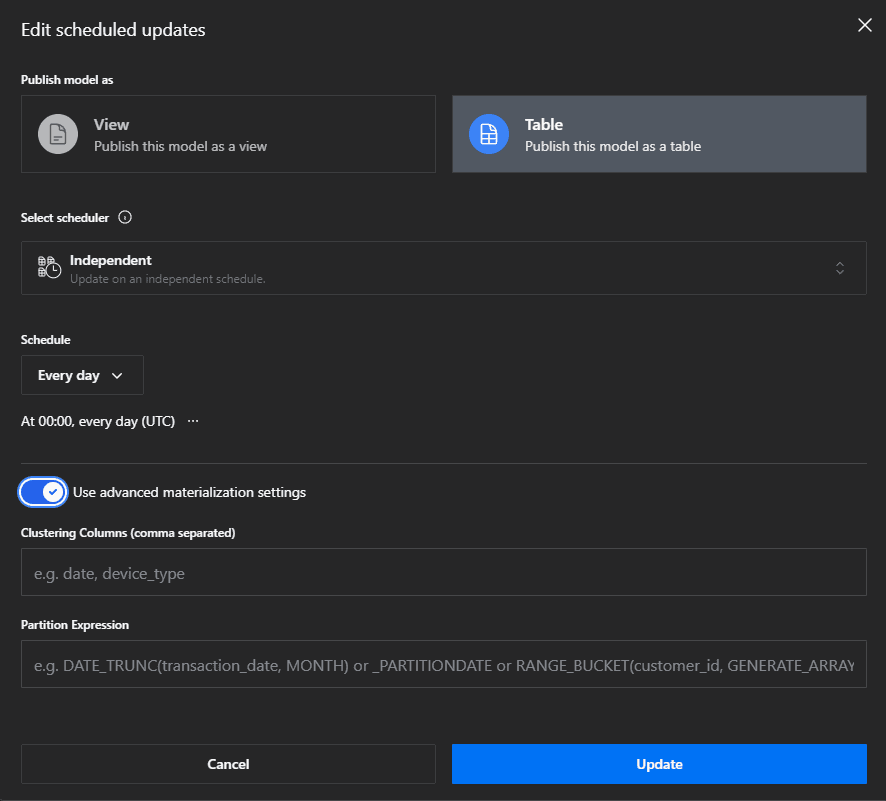
Task: Click the View document icon
Action: pyautogui.click(x=58, y=134)
